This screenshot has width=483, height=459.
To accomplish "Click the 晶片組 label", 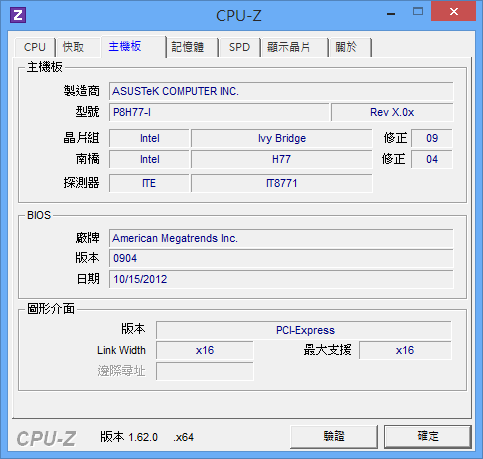I will pyautogui.click(x=82, y=138).
